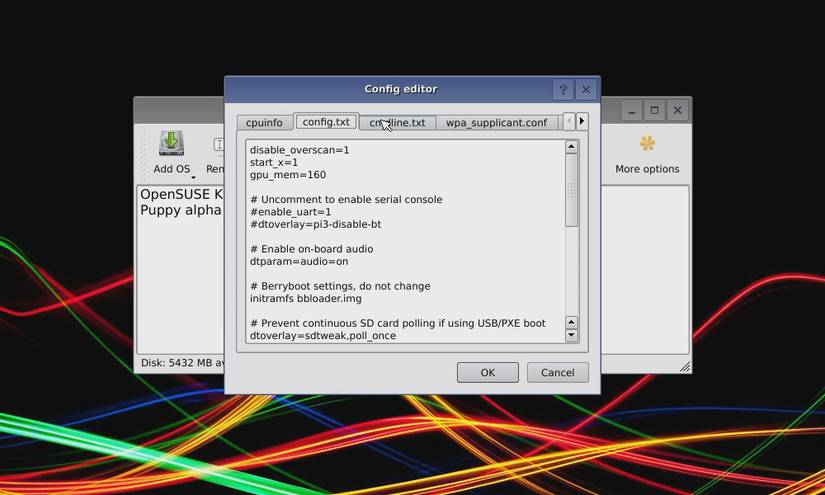Viewport: 825px width, 495px height.
Task: Click the #dtoverlay=pi3-disable-bt line
Action: pyautogui.click(x=316, y=224)
